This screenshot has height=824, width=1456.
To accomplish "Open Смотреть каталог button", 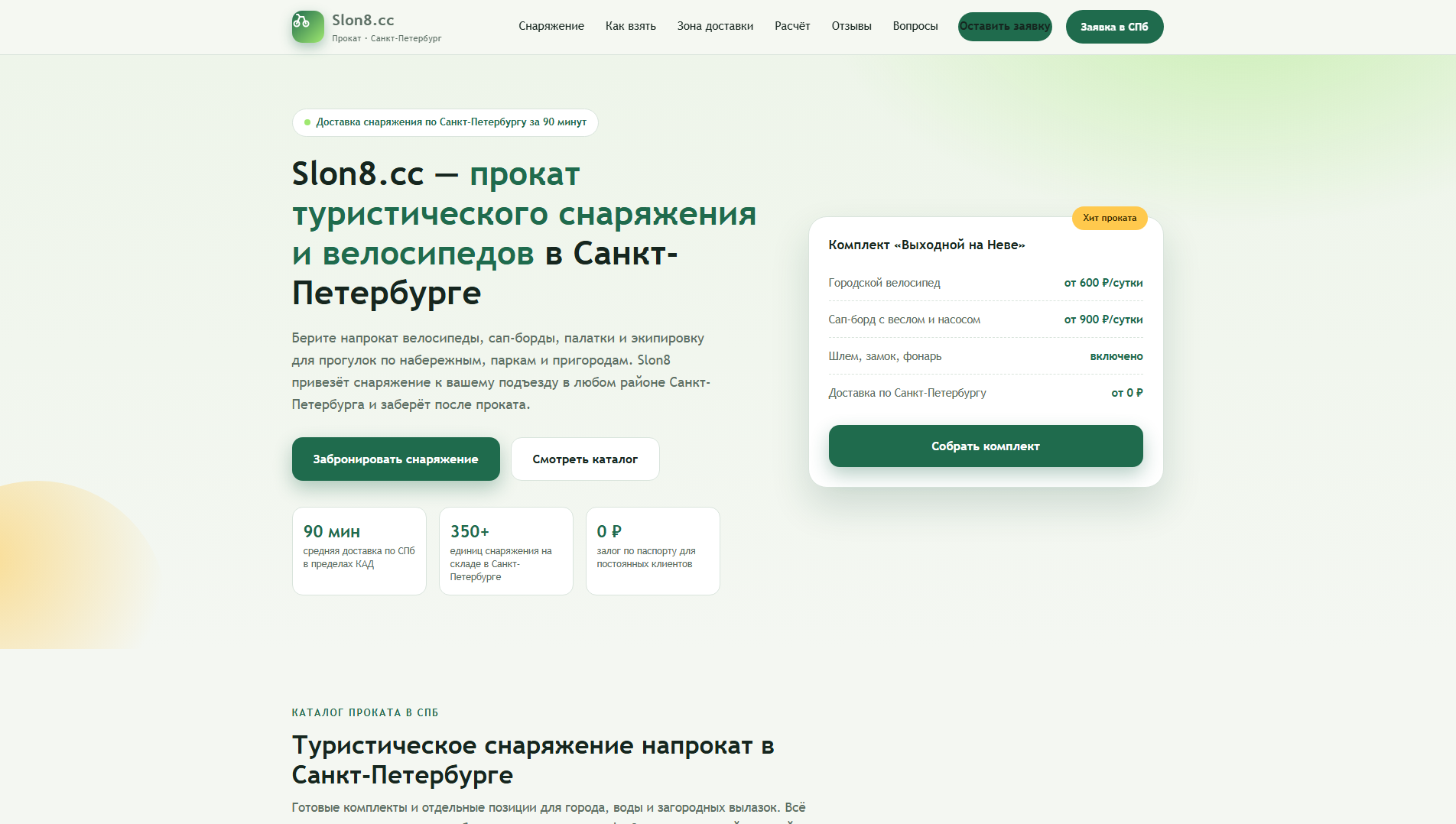I will [x=585, y=459].
